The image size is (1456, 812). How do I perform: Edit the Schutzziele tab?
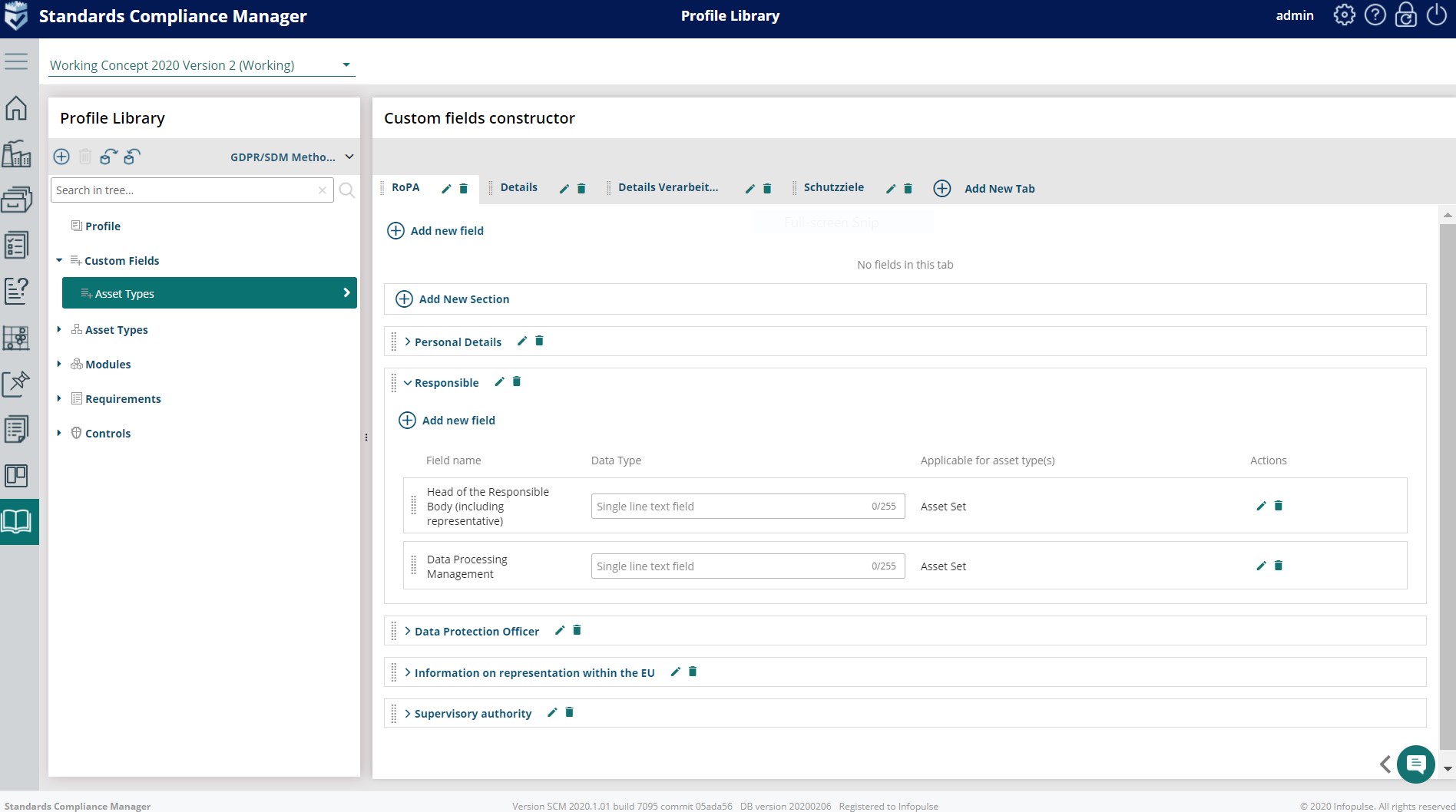click(x=891, y=189)
